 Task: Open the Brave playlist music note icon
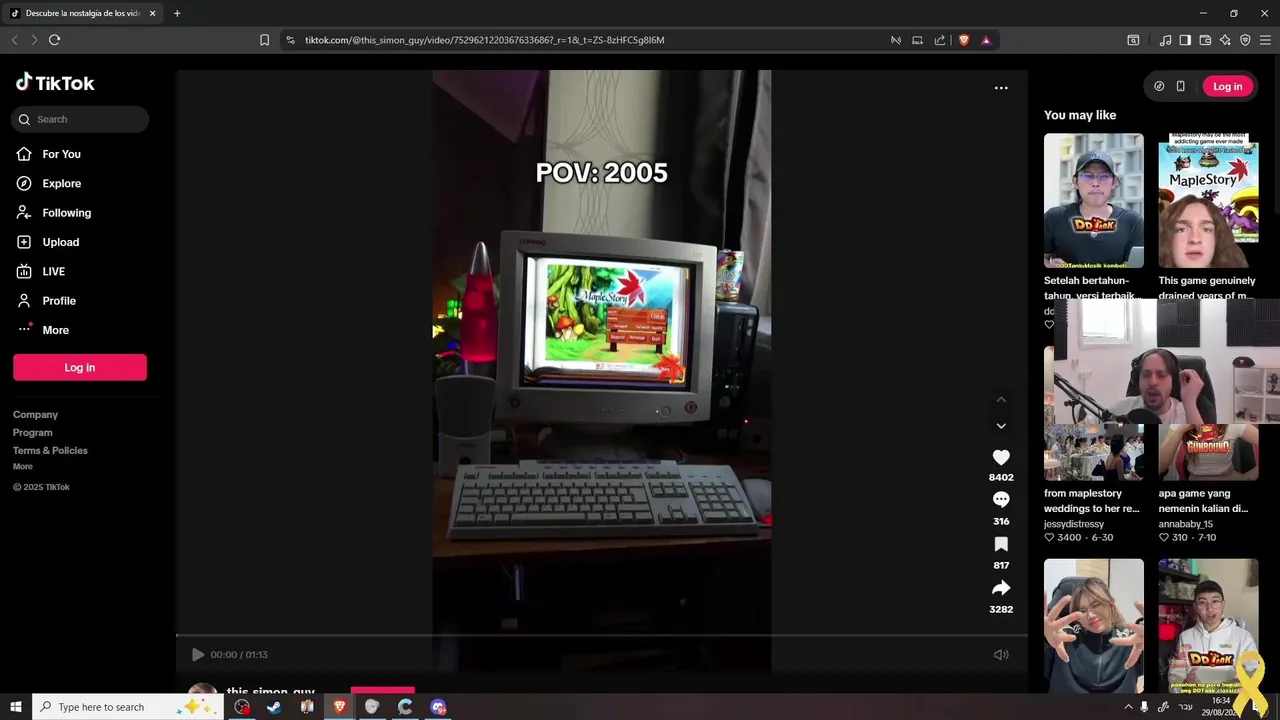coord(1165,40)
